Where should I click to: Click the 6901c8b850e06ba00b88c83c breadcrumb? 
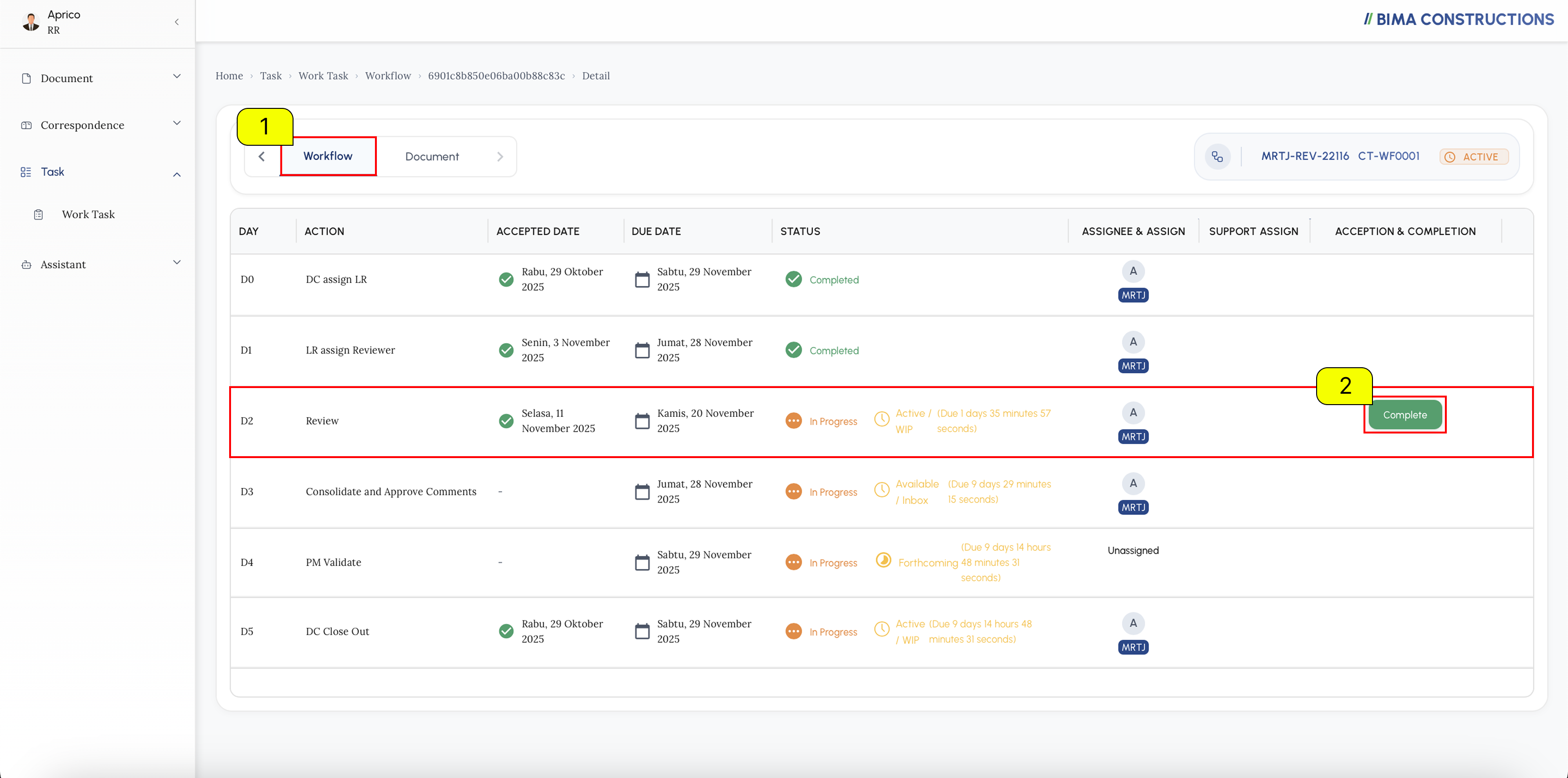click(x=496, y=76)
